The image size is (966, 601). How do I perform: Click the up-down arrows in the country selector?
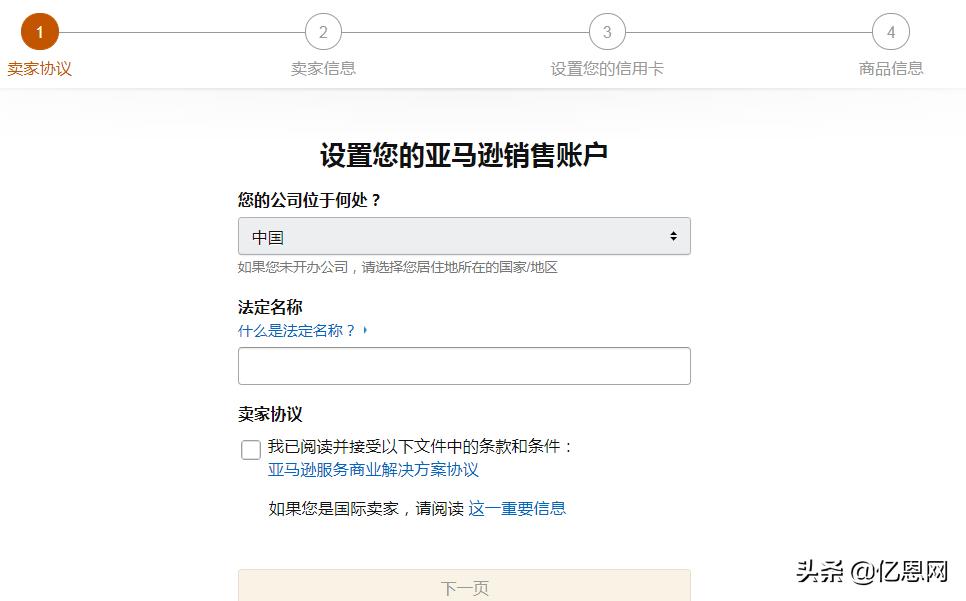pos(676,236)
